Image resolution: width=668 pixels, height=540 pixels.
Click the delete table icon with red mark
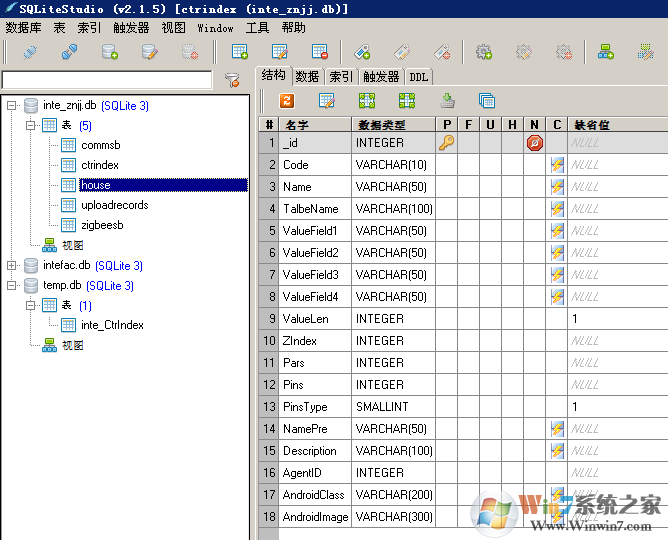click(x=320, y=51)
